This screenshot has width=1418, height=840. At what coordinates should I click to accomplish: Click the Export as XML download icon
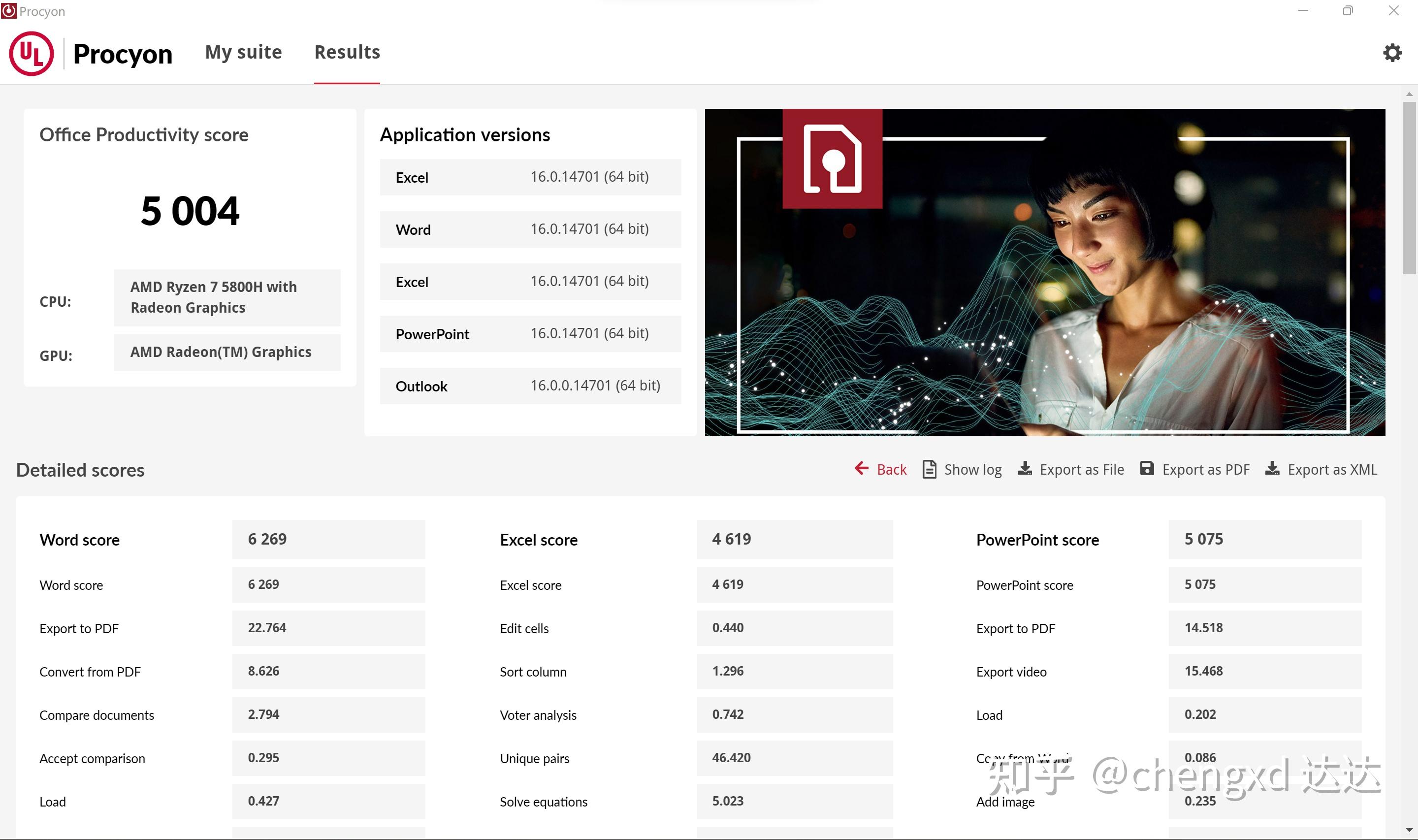(1272, 469)
